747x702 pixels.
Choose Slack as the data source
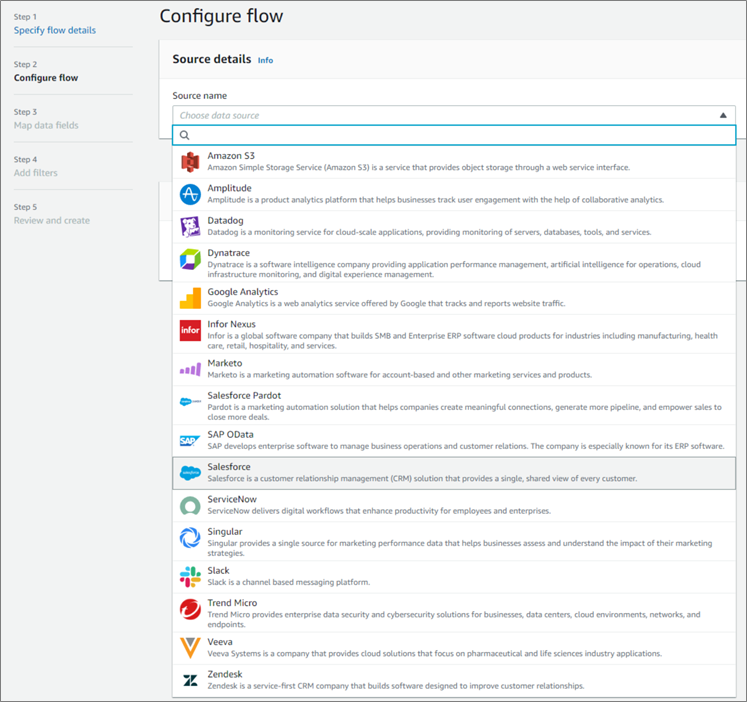[454, 577]
